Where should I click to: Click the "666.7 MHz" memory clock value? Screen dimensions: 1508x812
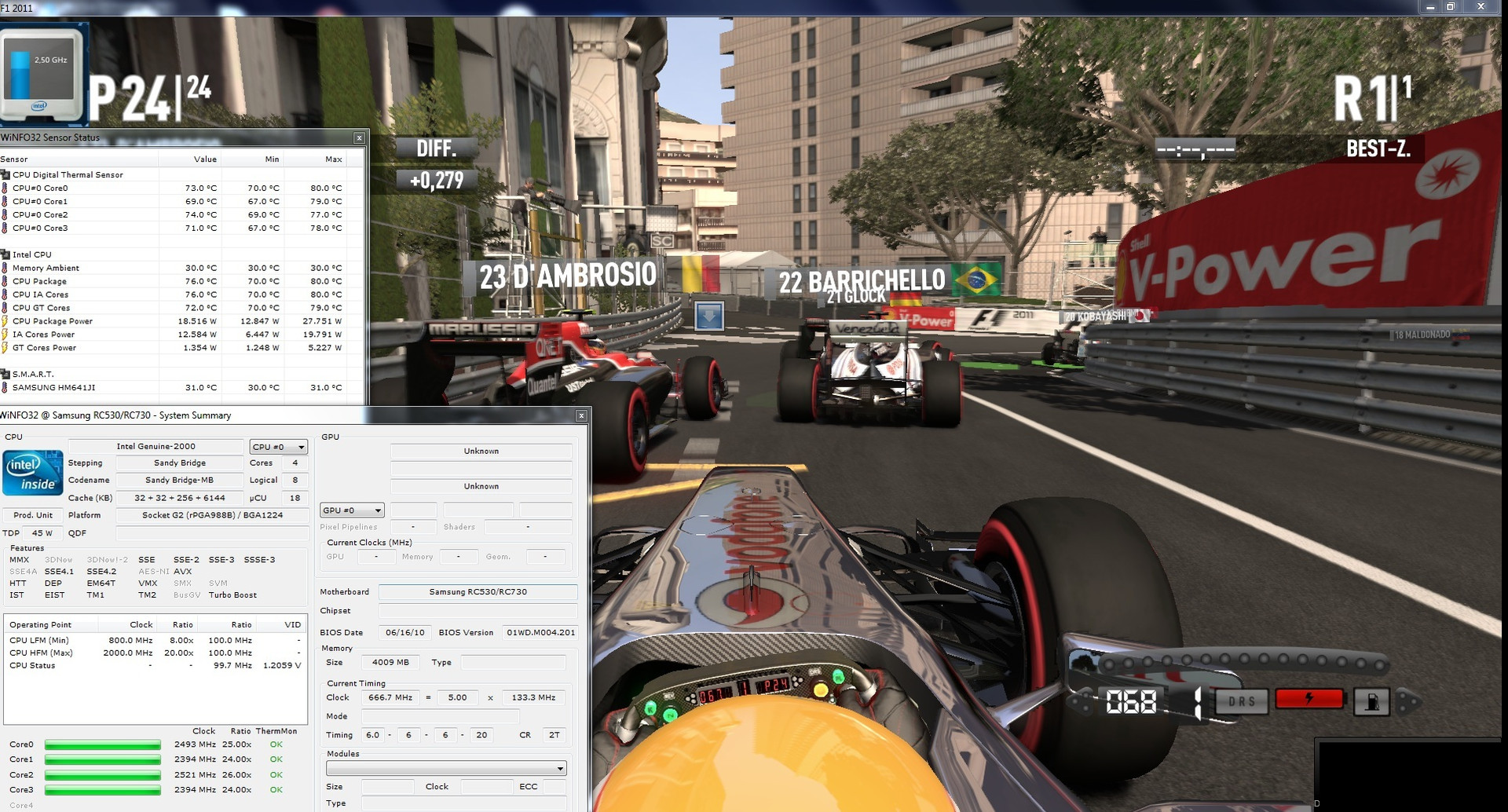tap(390, 697)
